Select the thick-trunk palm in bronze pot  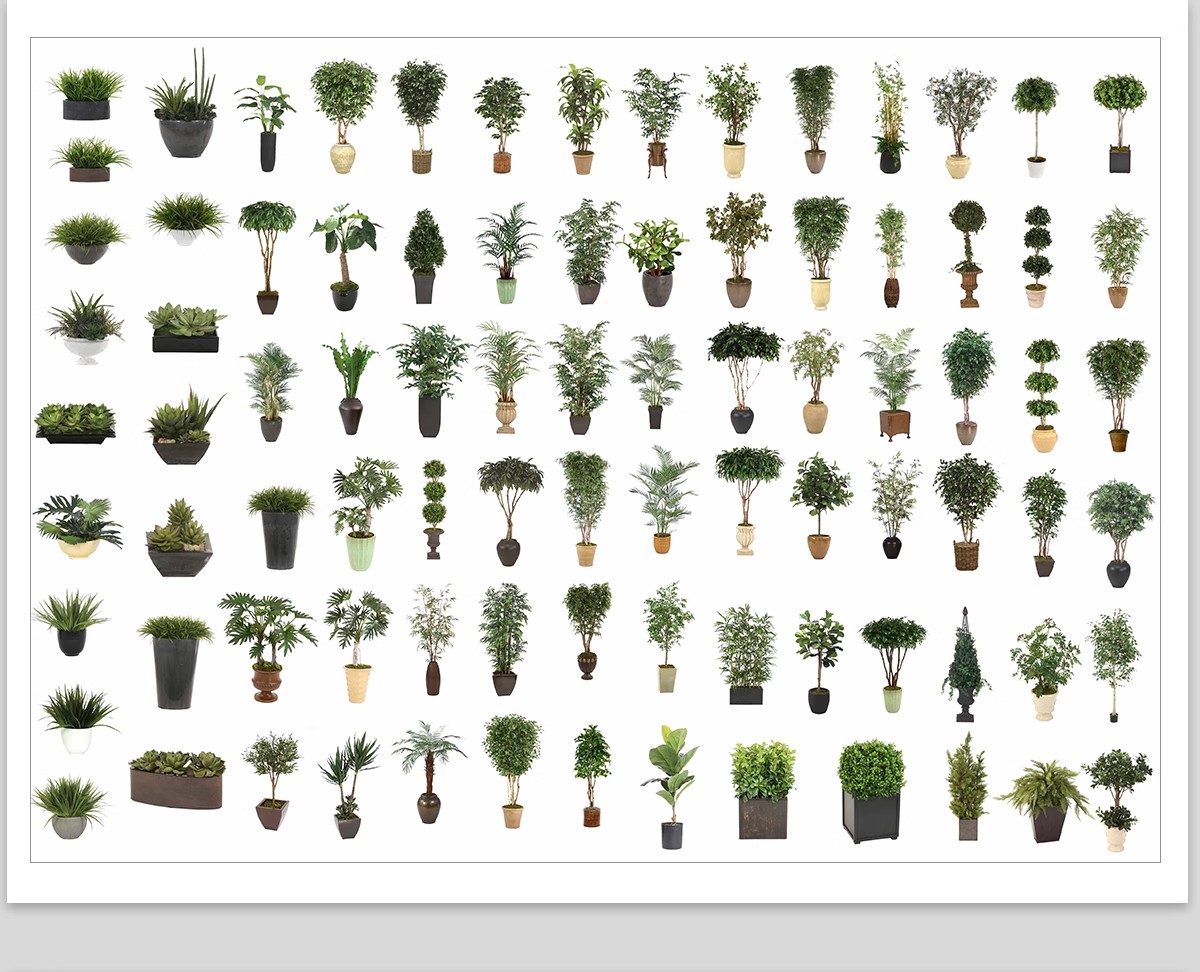tap(429, 773)
